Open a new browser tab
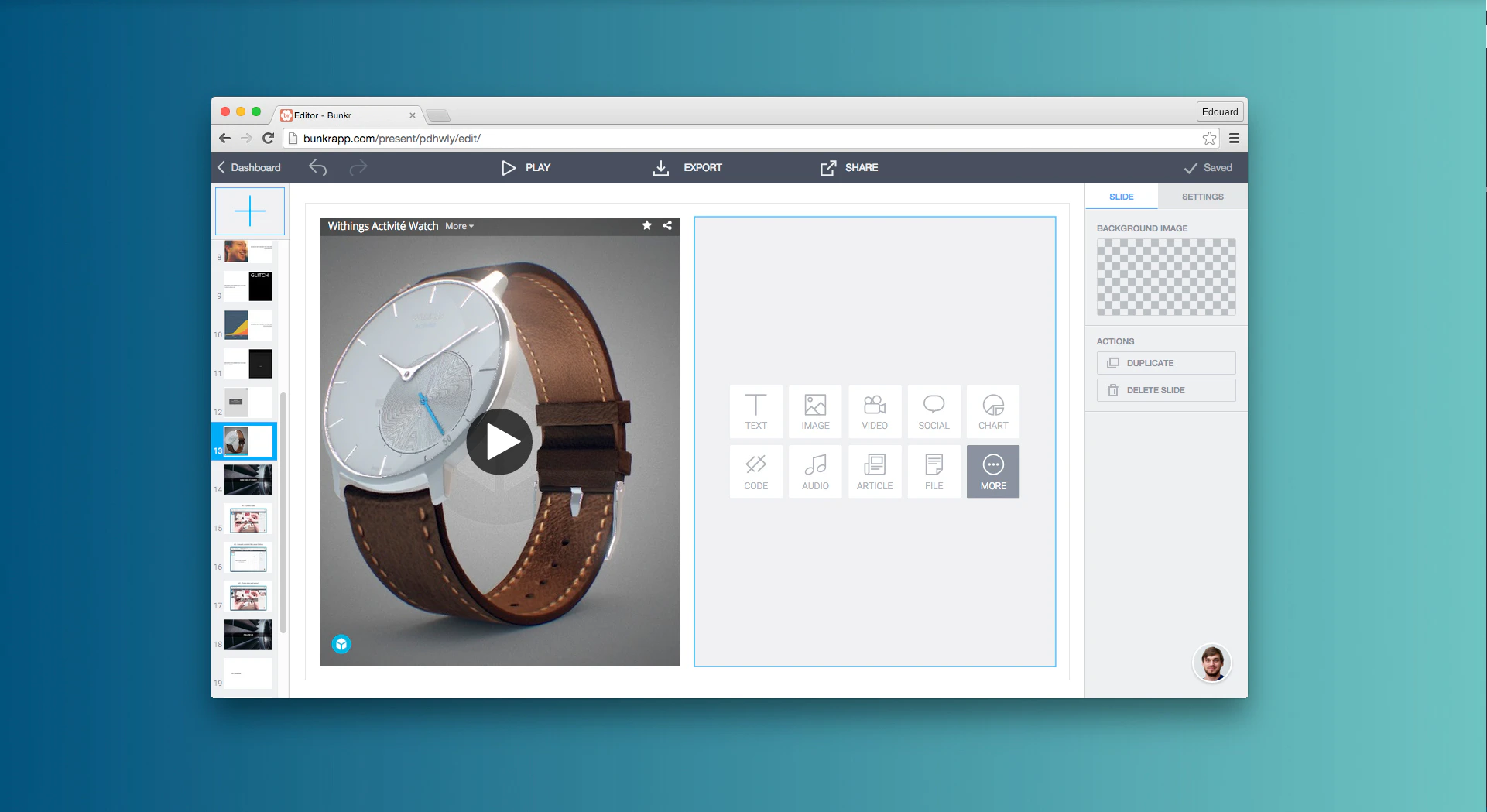Viewport: 1487px width, 812px height. pyautogui.click(x=438, y=115)
